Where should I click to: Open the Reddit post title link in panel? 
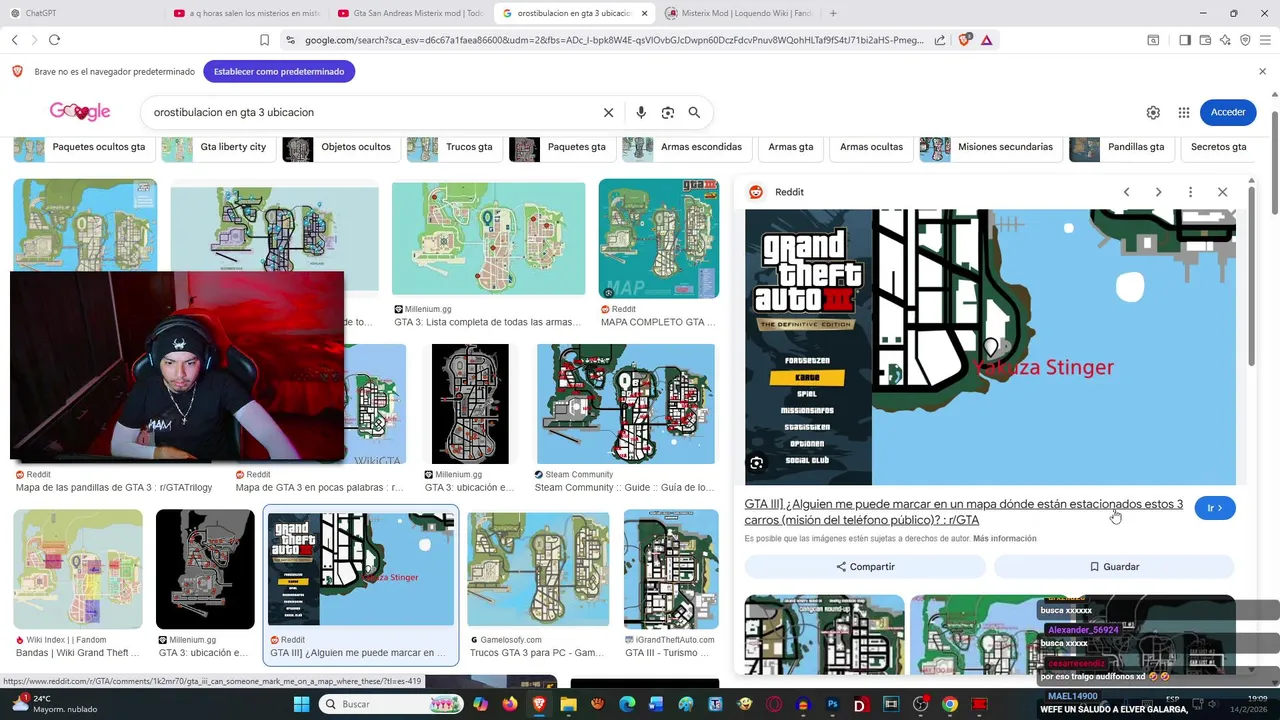963,512
